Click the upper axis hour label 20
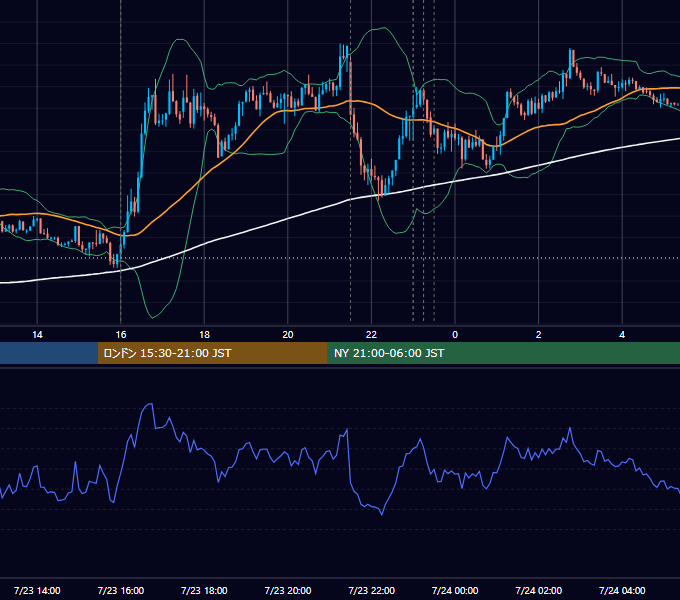Screen dimensions: 680x600 tap(288, 335)
